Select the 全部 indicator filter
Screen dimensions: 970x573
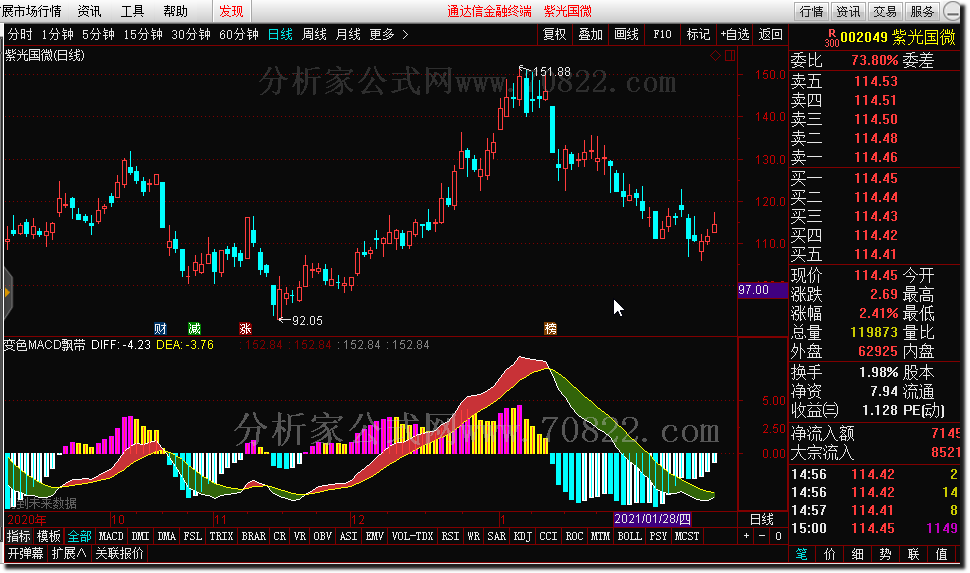pos(80,536)
